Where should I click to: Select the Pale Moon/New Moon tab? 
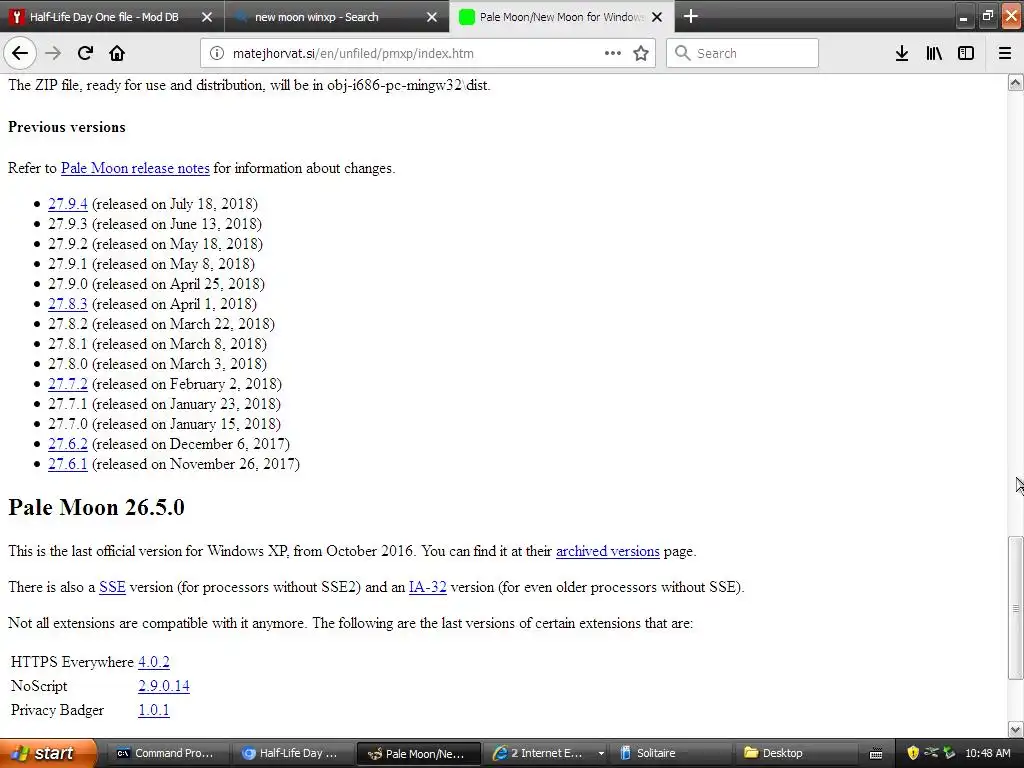[x=560, y=17]
